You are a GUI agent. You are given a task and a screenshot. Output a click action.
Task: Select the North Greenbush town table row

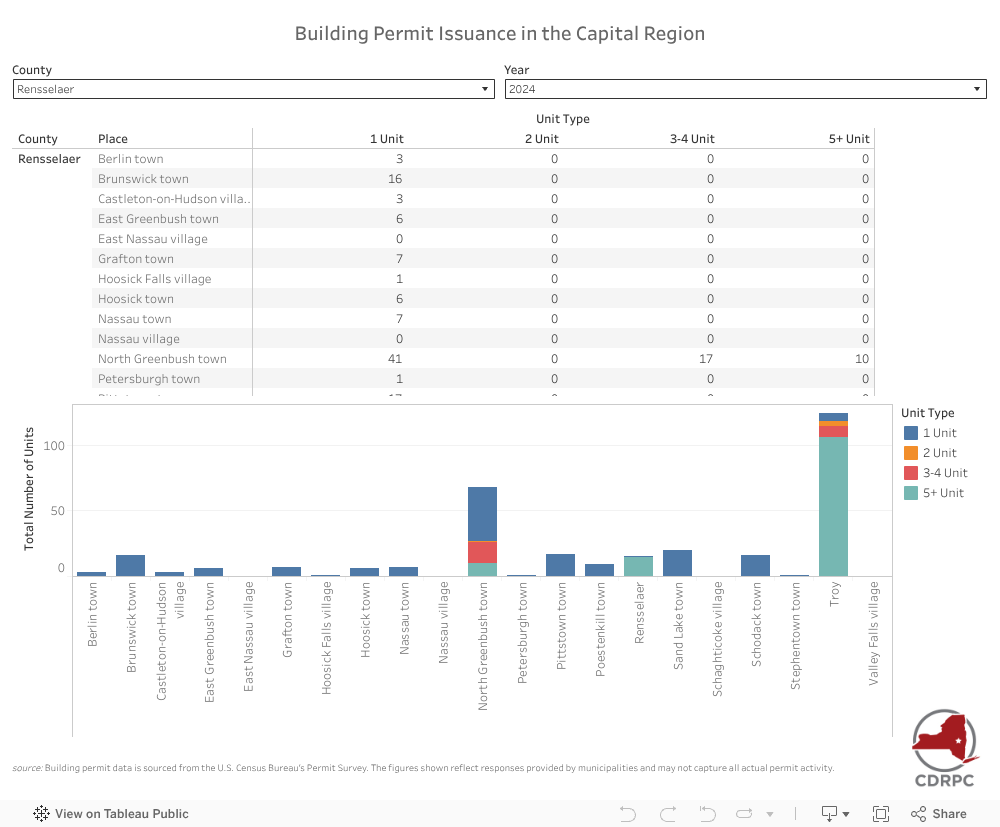162,359
